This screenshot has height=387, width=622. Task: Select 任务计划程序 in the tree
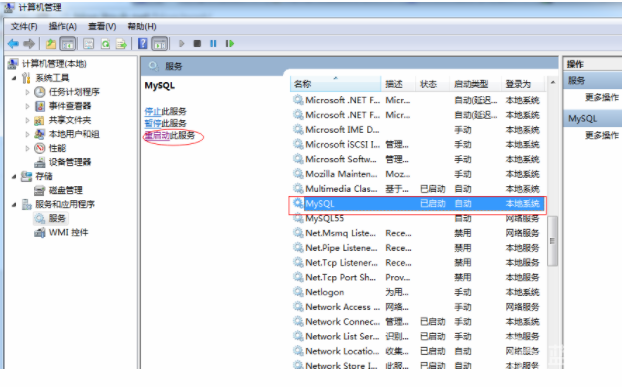coord(74,92)
